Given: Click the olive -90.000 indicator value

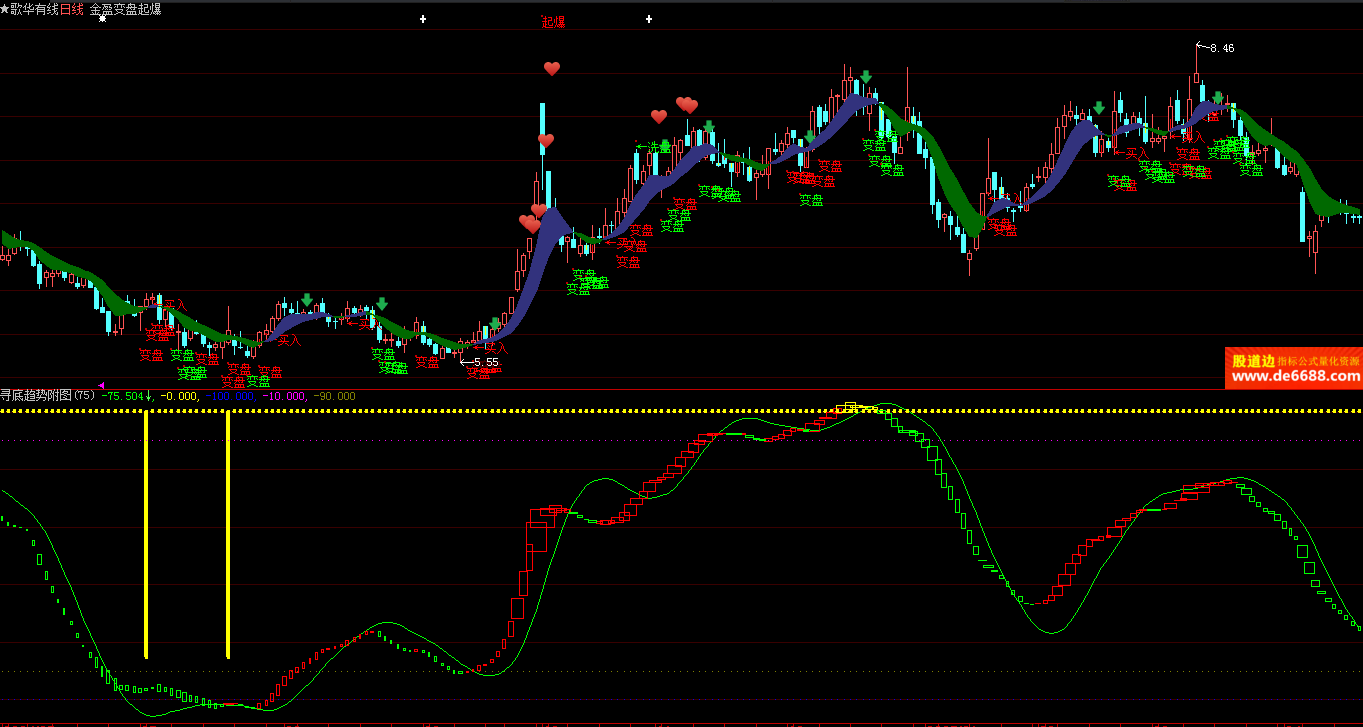Looking at the screenshot, I should tap(334, 396).
